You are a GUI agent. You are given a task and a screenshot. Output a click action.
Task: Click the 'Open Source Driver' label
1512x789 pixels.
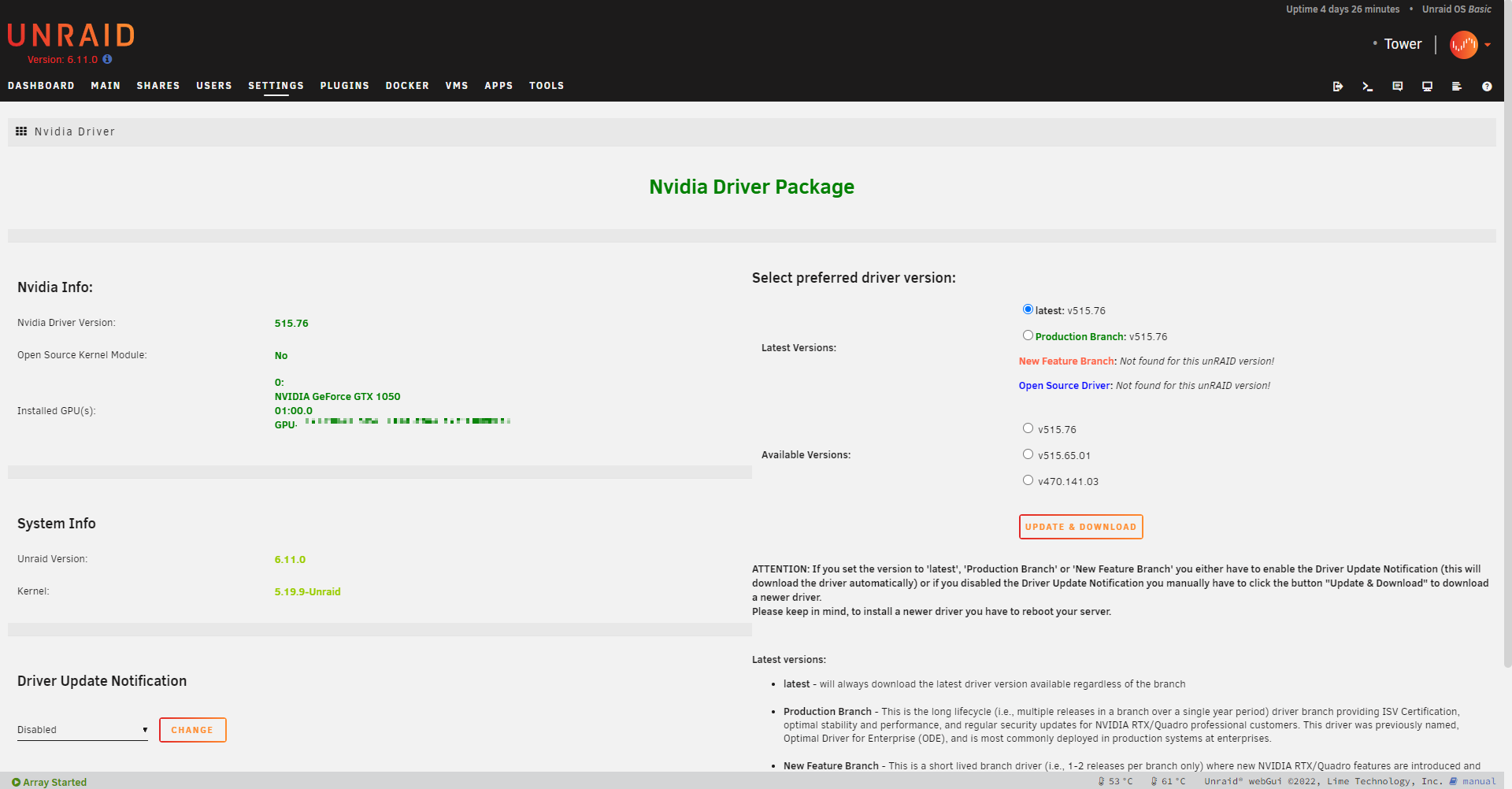point(1065,386)
